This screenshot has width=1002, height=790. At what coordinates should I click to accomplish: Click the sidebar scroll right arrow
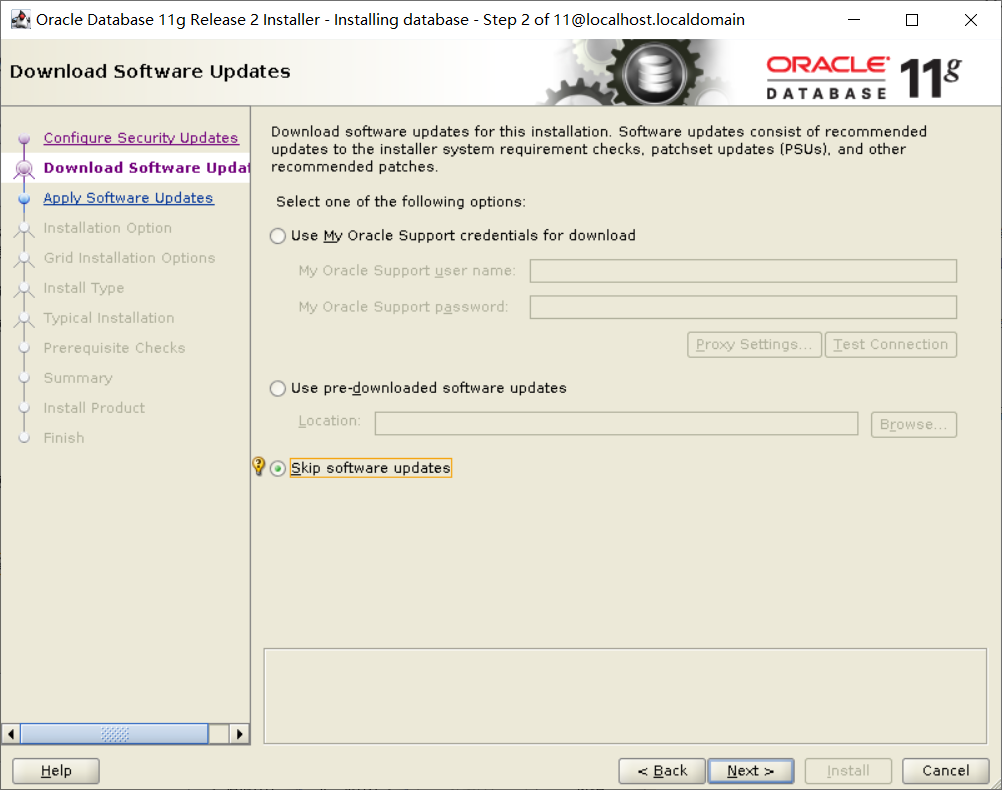(x=240, y=734)
